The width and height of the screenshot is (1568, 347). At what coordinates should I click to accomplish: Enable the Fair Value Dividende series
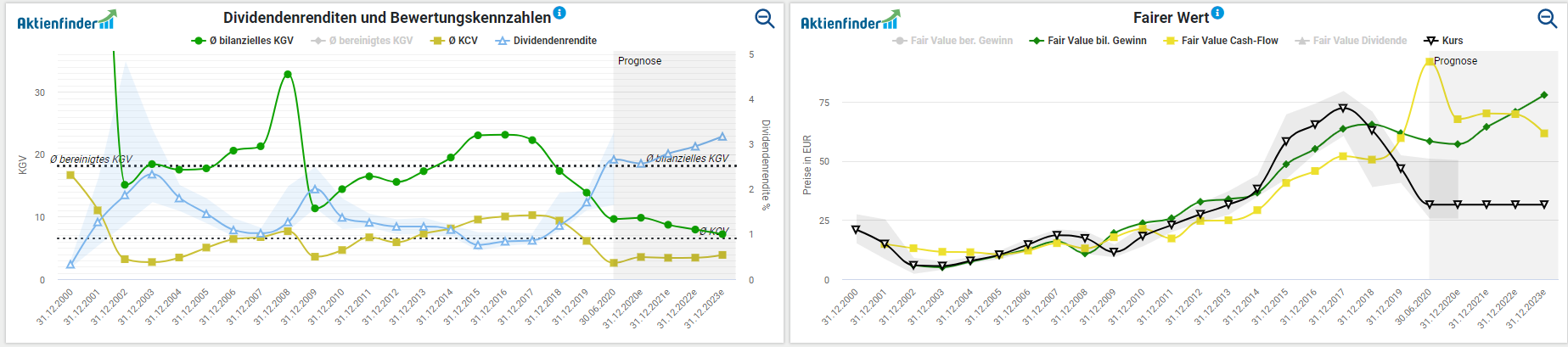tap(1352, 41)
